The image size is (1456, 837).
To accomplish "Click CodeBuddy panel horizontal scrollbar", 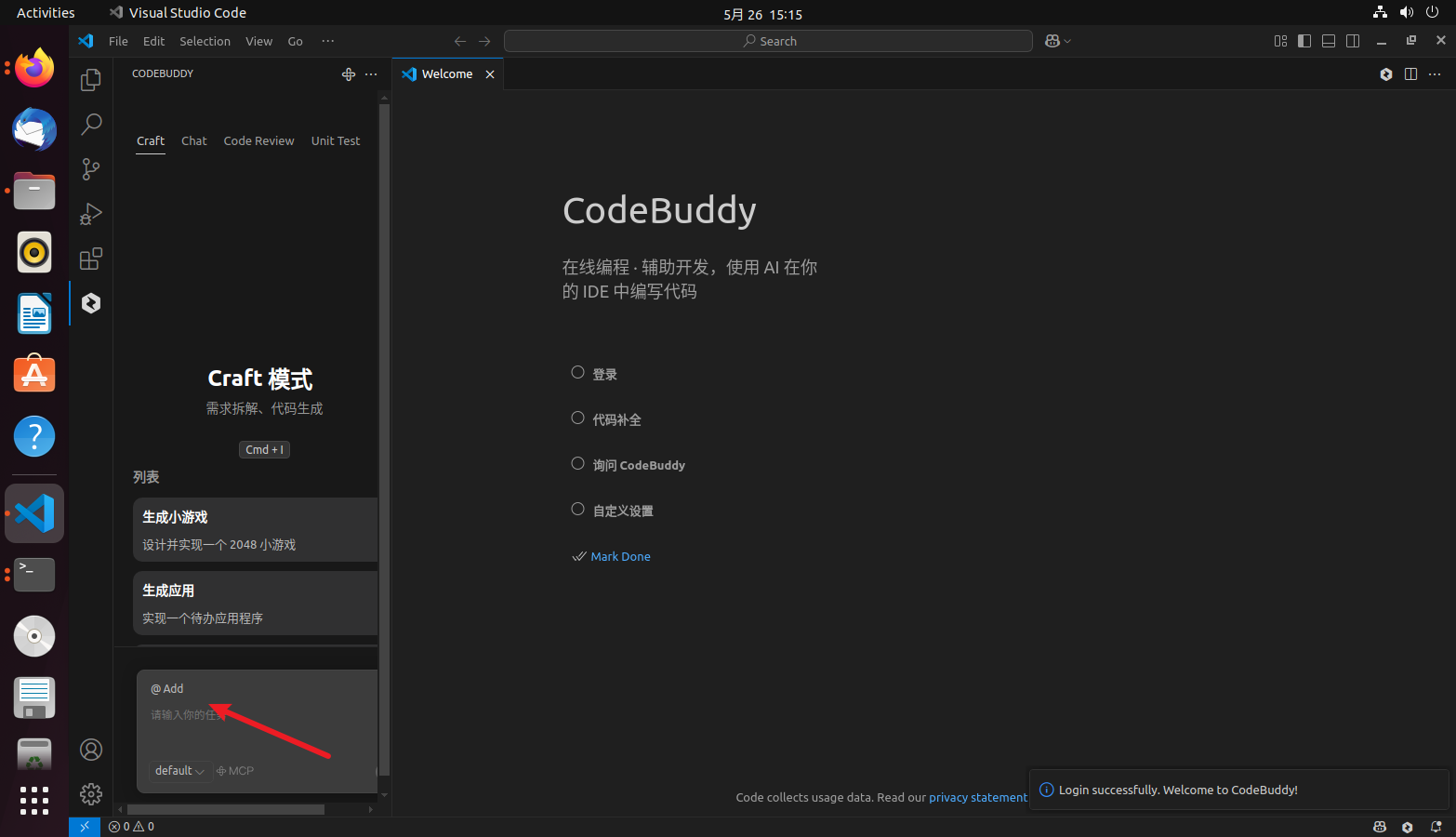I will tap(226, 810).
